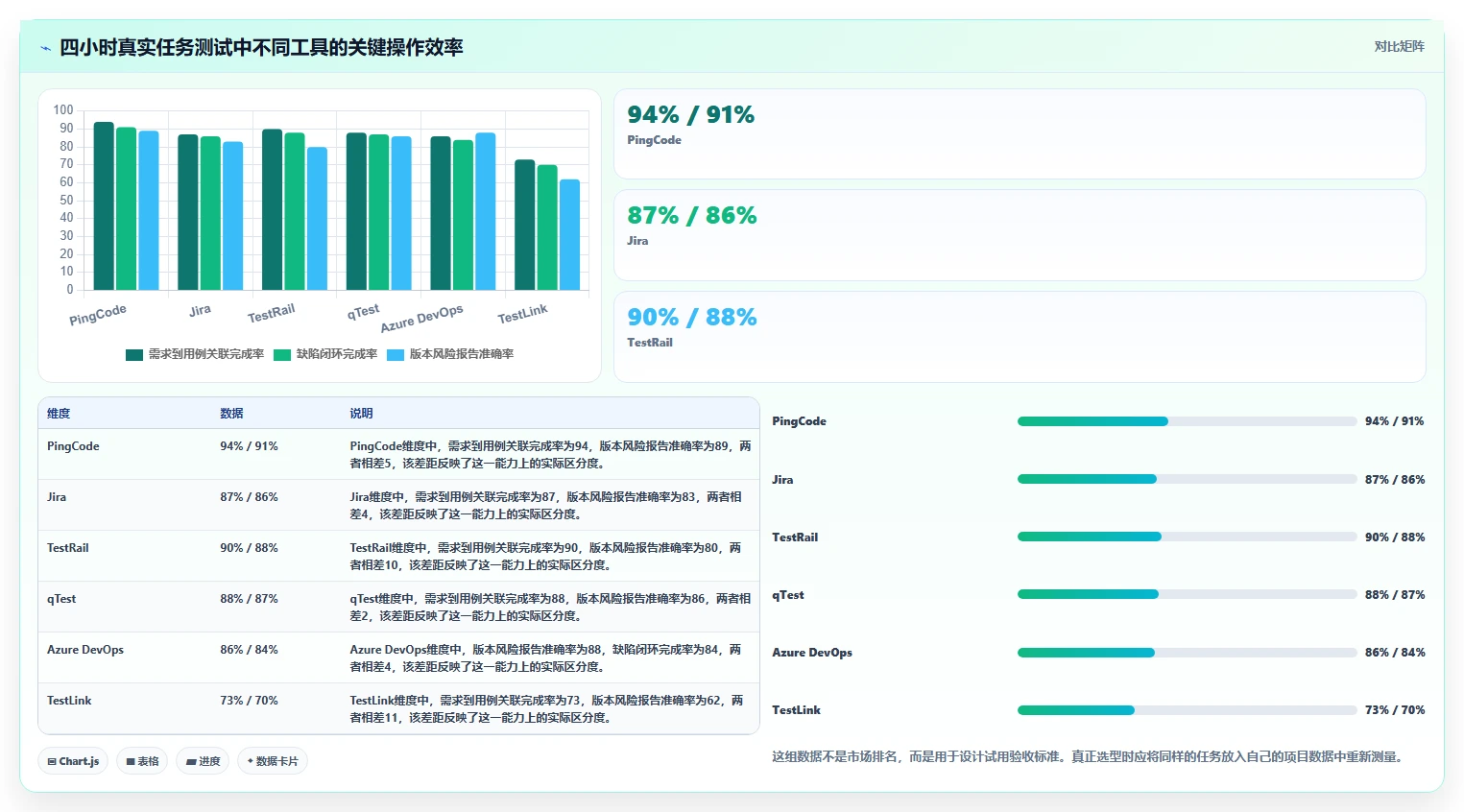Image resolution: width=1464 pixels, height=812 pixels.
Task: Click the Jira progress bar
Action: (x=1187, y=479)
